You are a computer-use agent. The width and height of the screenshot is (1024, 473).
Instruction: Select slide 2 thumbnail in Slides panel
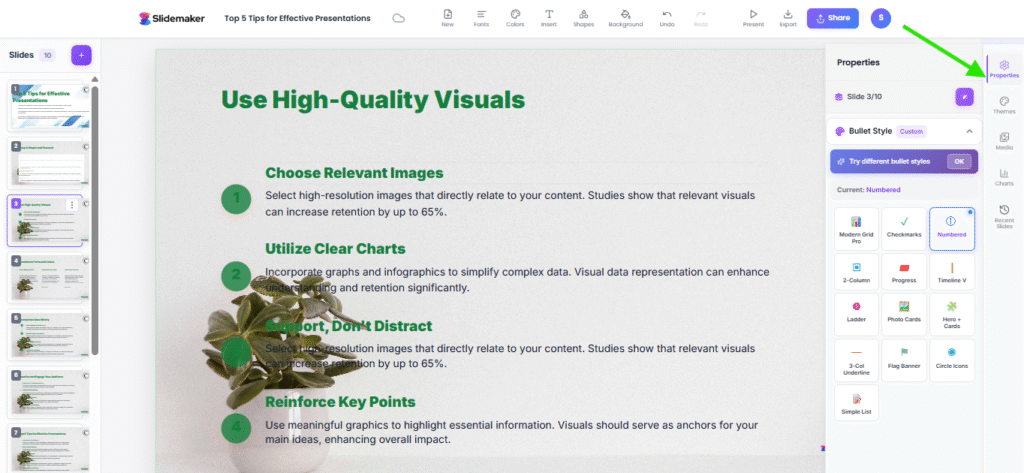pyautogui.click(x=47, y=163)
